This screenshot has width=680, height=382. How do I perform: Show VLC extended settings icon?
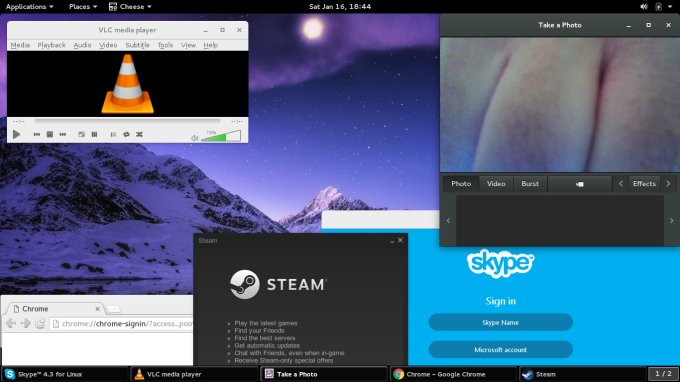(94, 134)
